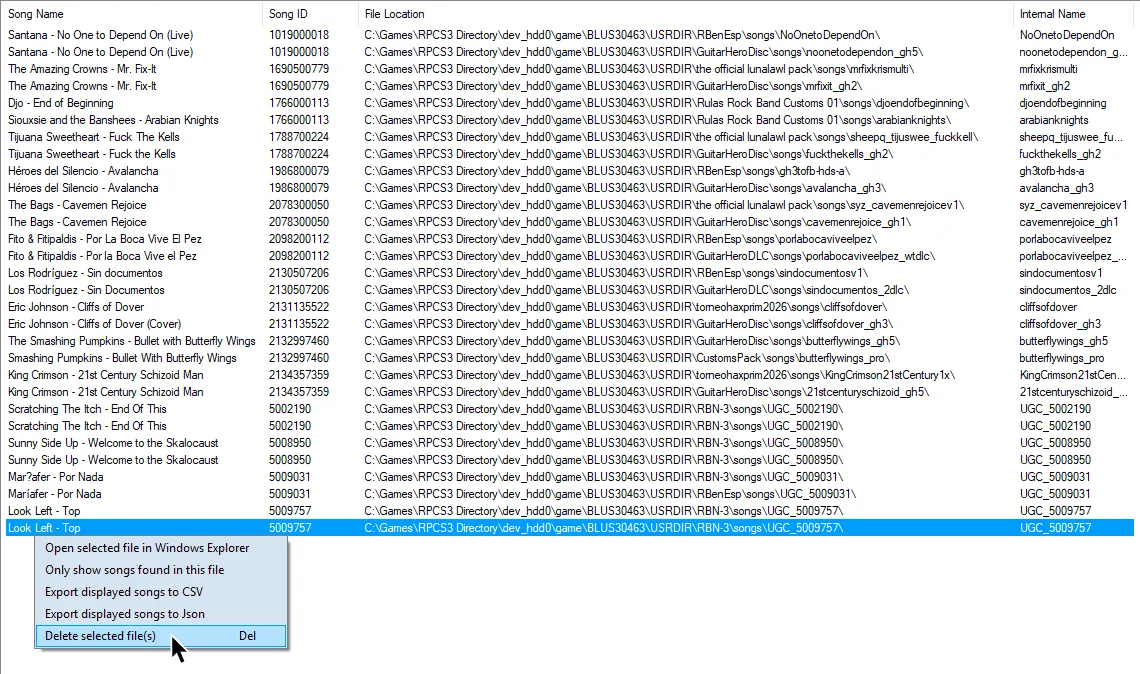
Task: Click internal name avalancha_gh3
Action: (x=1056, y=188)
